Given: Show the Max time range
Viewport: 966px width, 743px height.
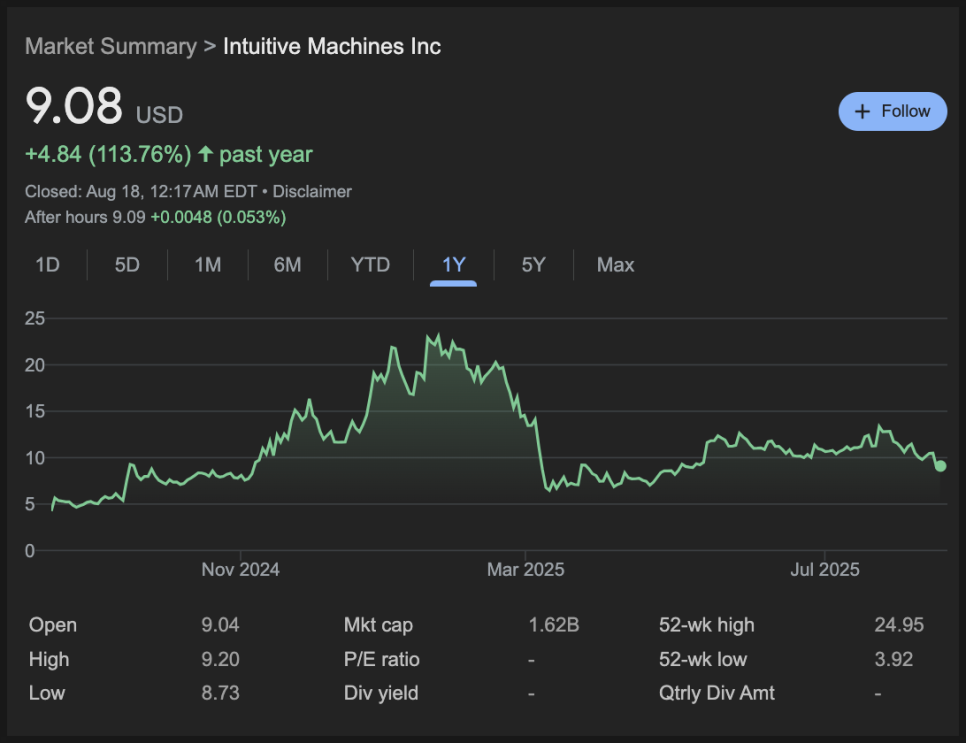Looking at the screenshot, I should 615,265.
